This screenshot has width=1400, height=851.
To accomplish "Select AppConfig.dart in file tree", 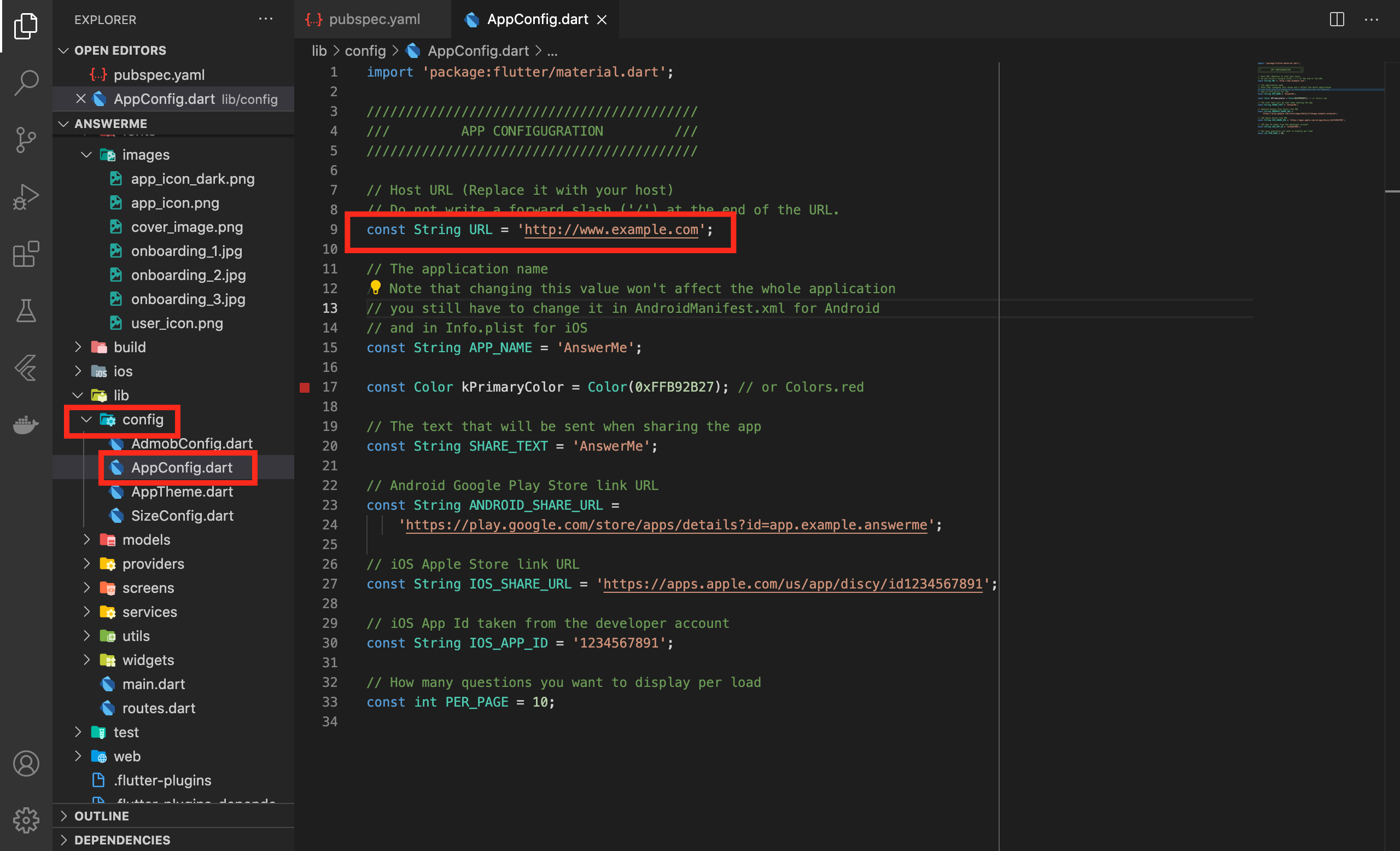I will click(x=173, y=468).
